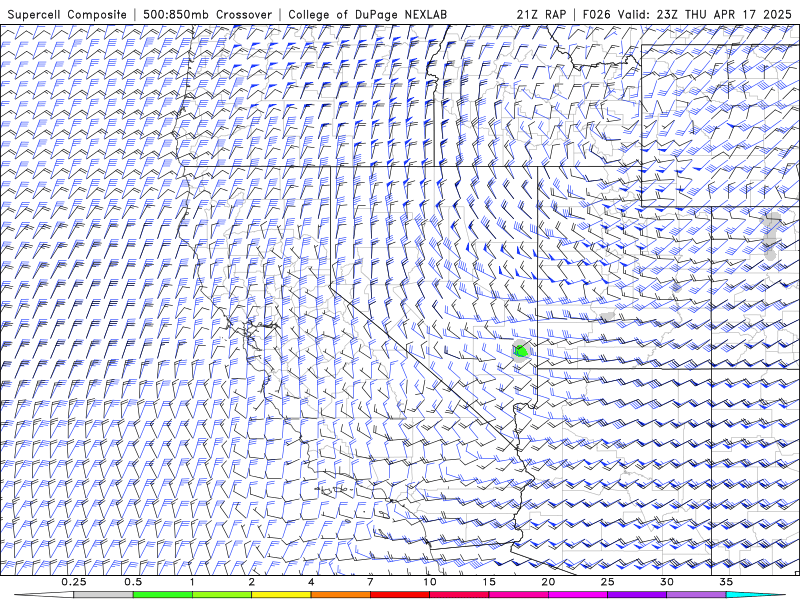Click the '500:850mb Crossover' header label
The image size is (800, 600).
point(207,14)
